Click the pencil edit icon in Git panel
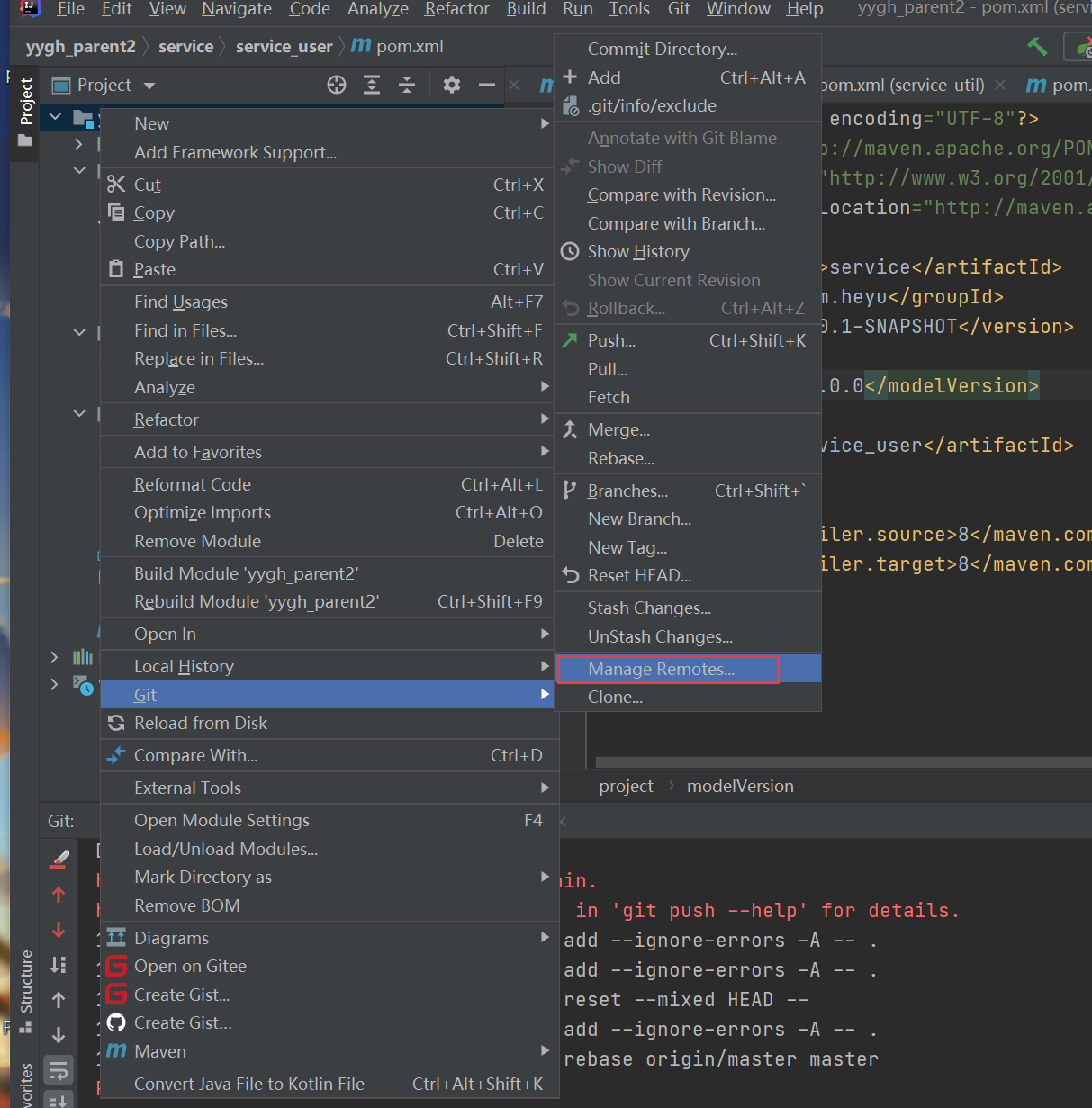The height and width of the screenshot is (1108, 1092). pos(59,860)
